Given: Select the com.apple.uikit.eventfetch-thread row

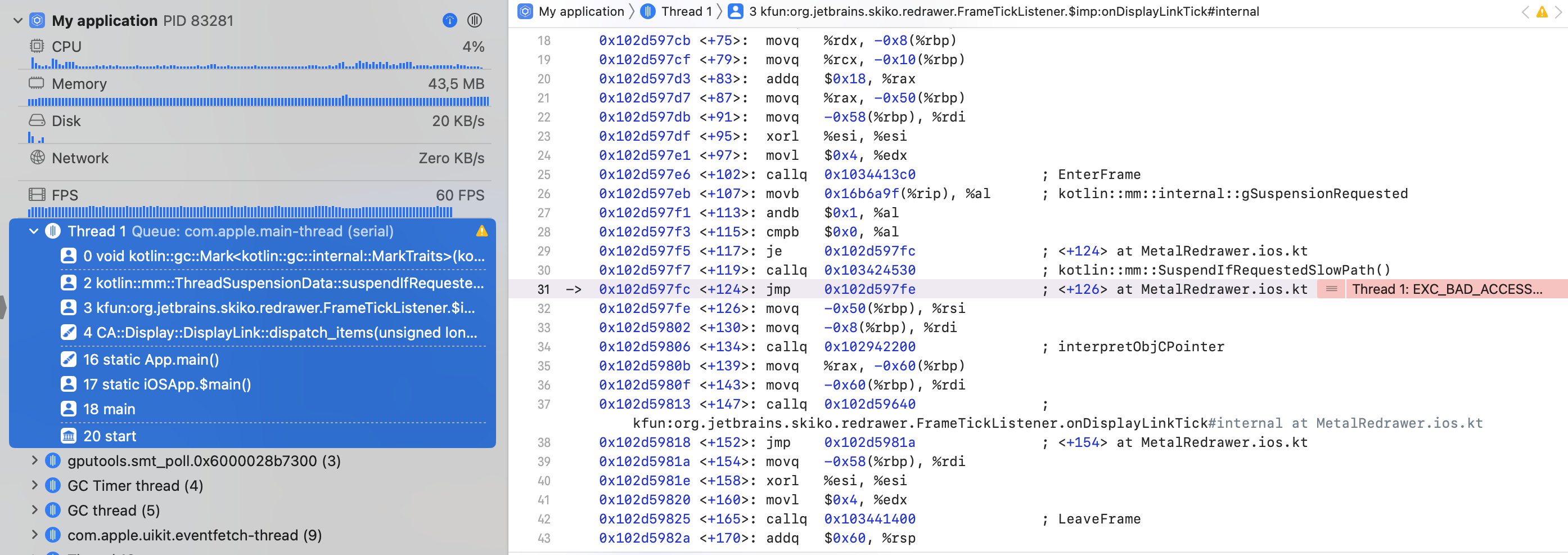Looking at the screenshot, I should (253, 535).
